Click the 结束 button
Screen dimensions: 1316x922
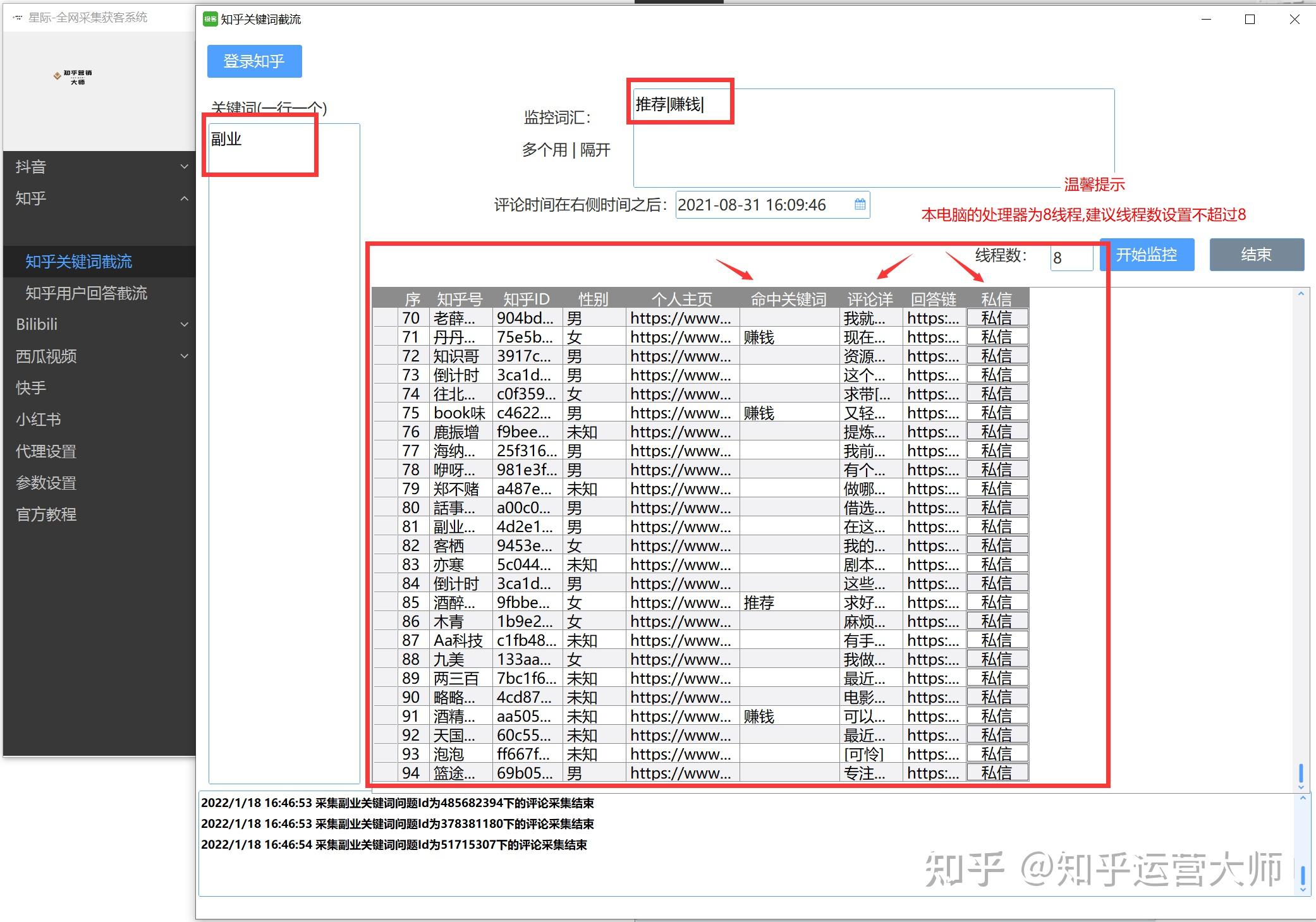1256,255
